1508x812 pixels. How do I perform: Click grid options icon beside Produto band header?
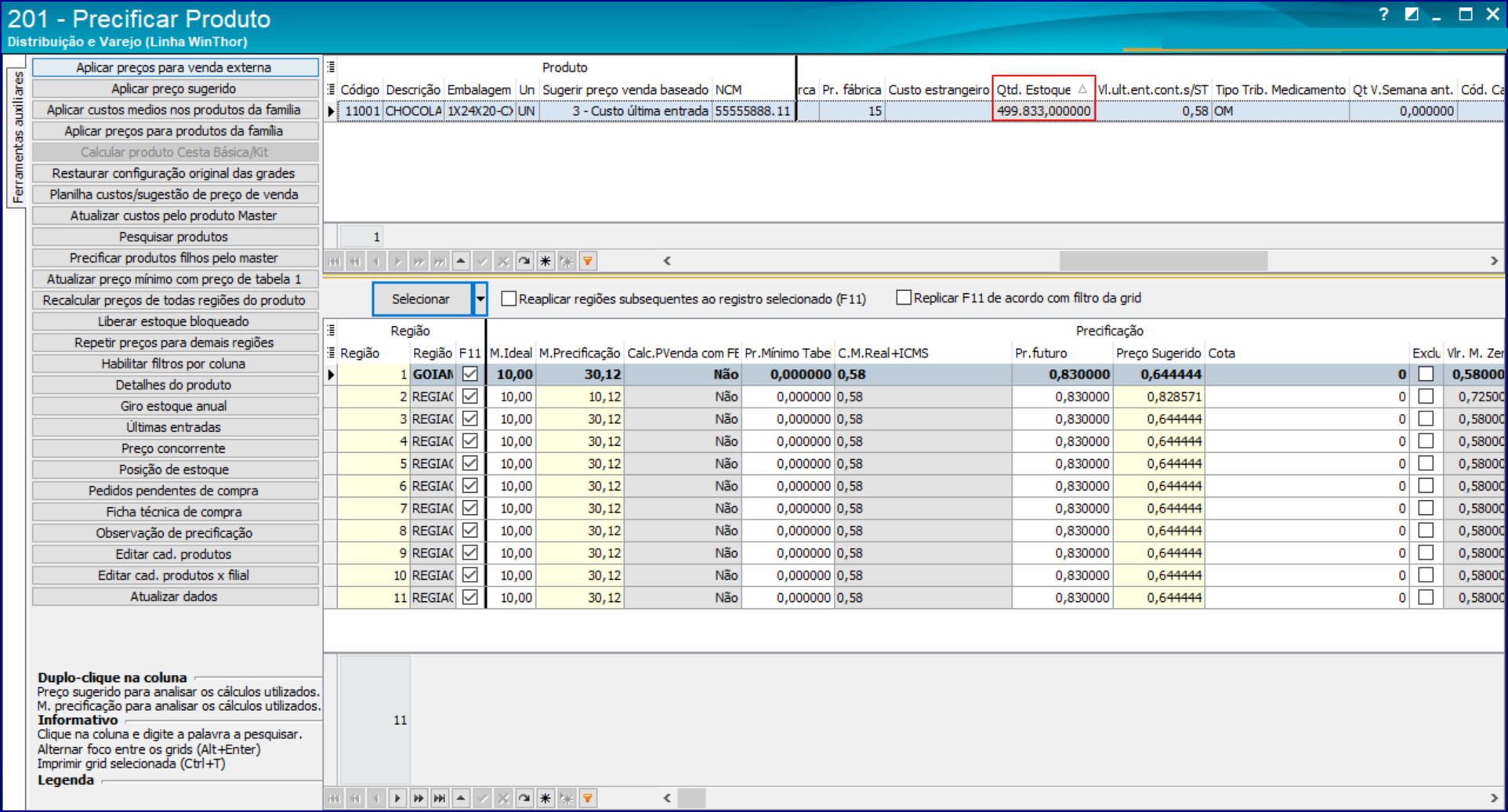tap(331, 67)
